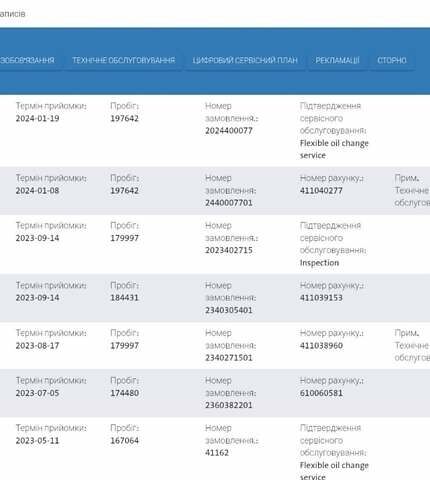The width and height of the screenshot is (430, 480).
Task: Click Flexible oil change service for 2023-05-11
Action: tap(334, 471)
